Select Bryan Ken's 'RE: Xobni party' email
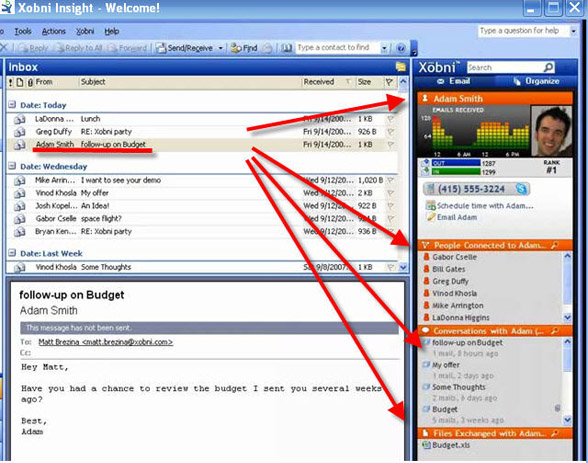Image resolution: width=588 pixels, height=463 pixels. (x=202, y=231)
